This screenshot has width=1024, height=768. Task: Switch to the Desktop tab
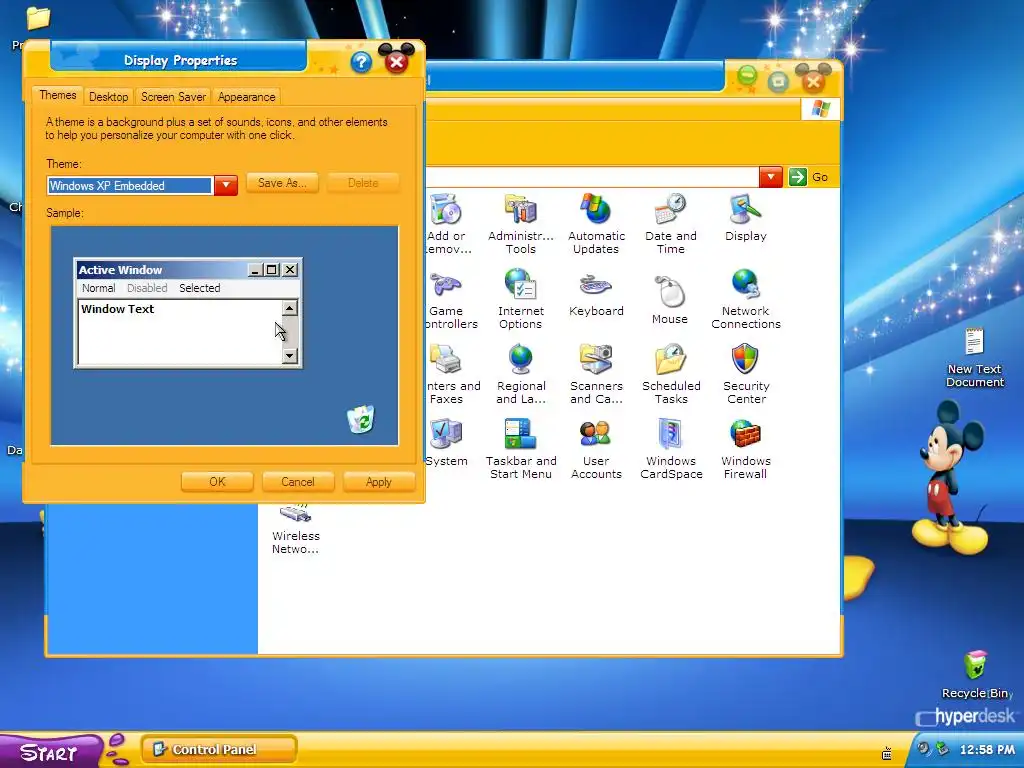click(108, 97)
